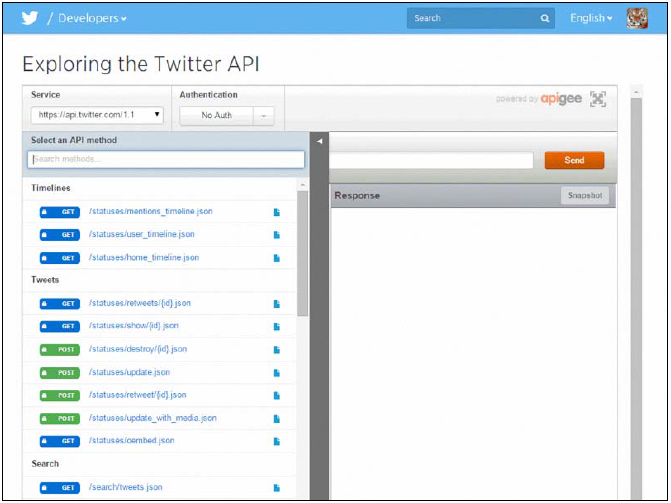
Task: Open the Service URL dropdown
Action: (x=97, y=115)
